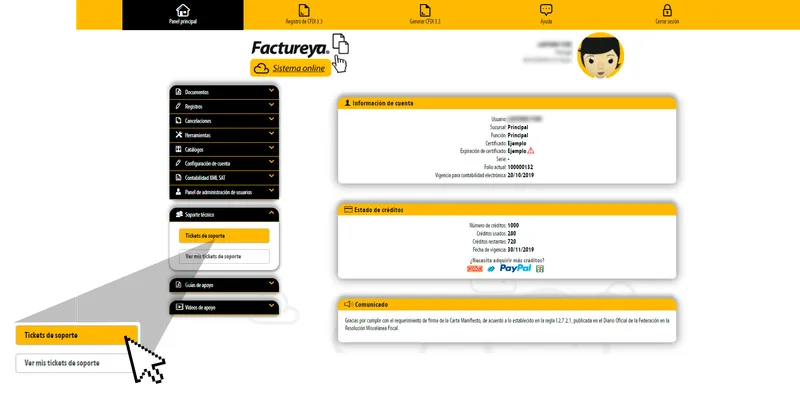Choose the PayPal payment logo
800x393 pixels.
pyautogui.click(x=515, y=268)
